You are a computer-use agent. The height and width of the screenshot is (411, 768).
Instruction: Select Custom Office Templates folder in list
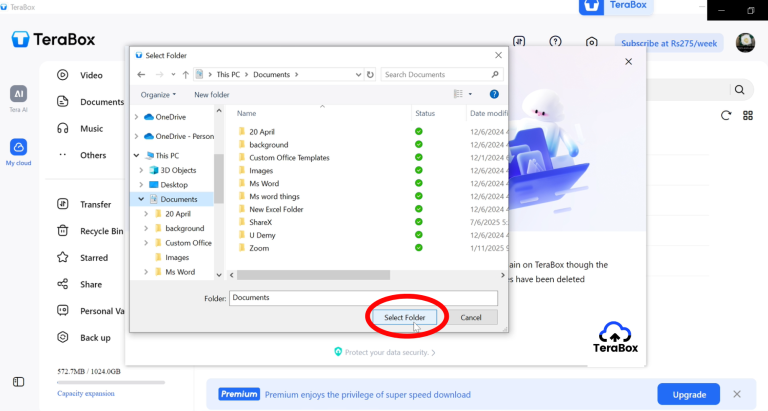click(289, 158)
